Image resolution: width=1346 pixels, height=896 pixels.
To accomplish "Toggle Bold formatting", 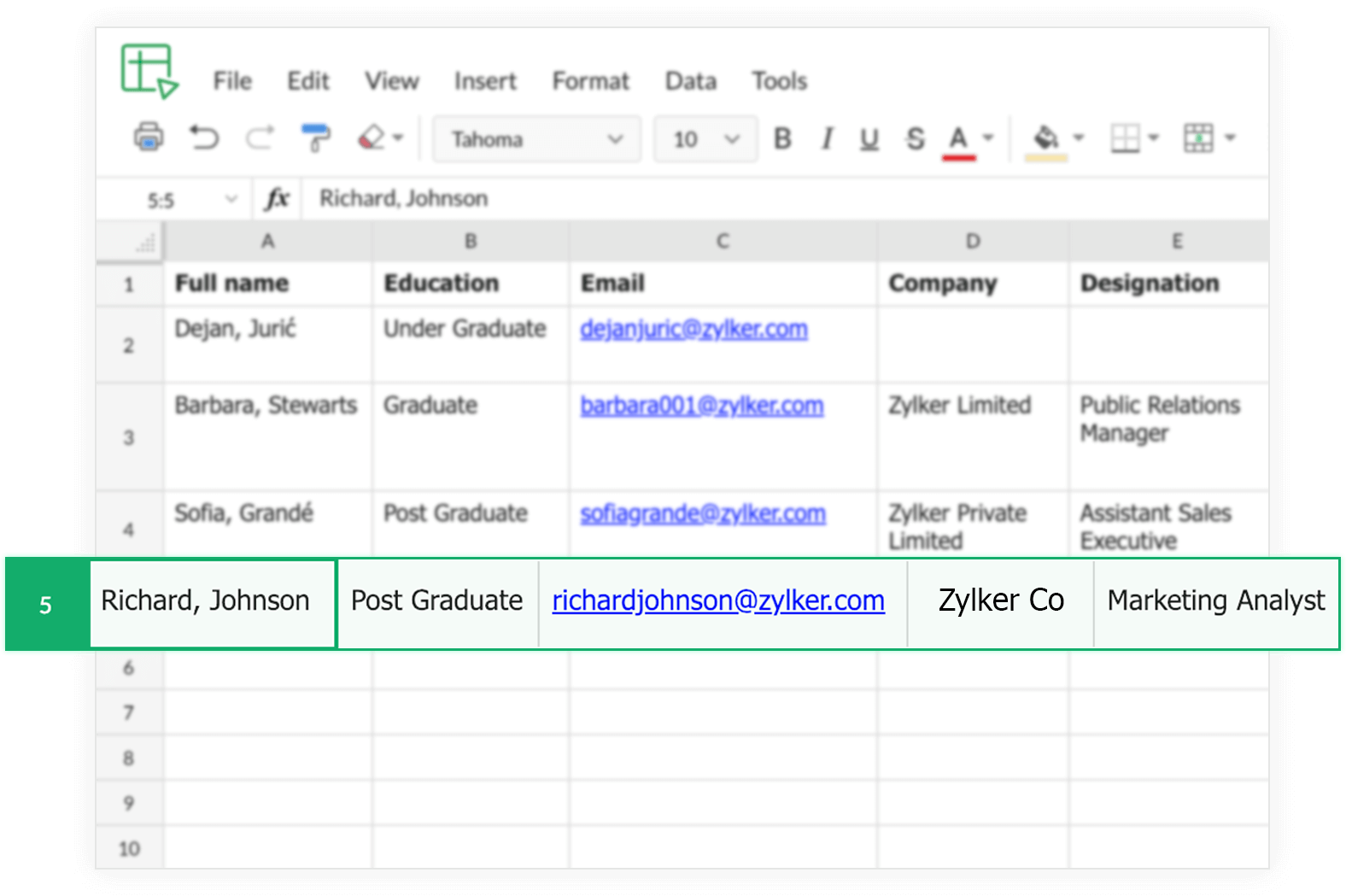I will pos(782,138).
